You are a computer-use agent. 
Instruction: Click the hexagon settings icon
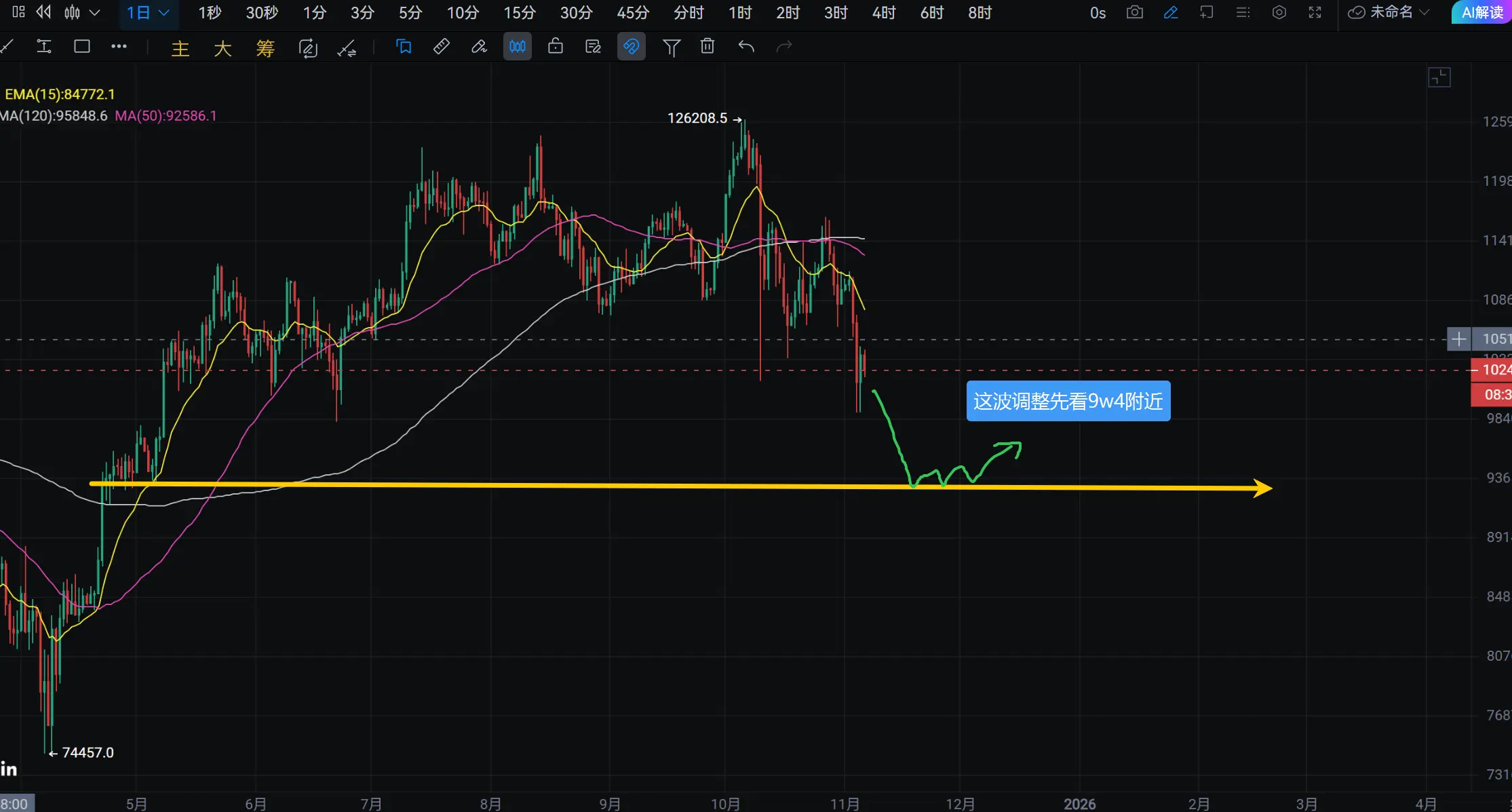point(1279,12)
